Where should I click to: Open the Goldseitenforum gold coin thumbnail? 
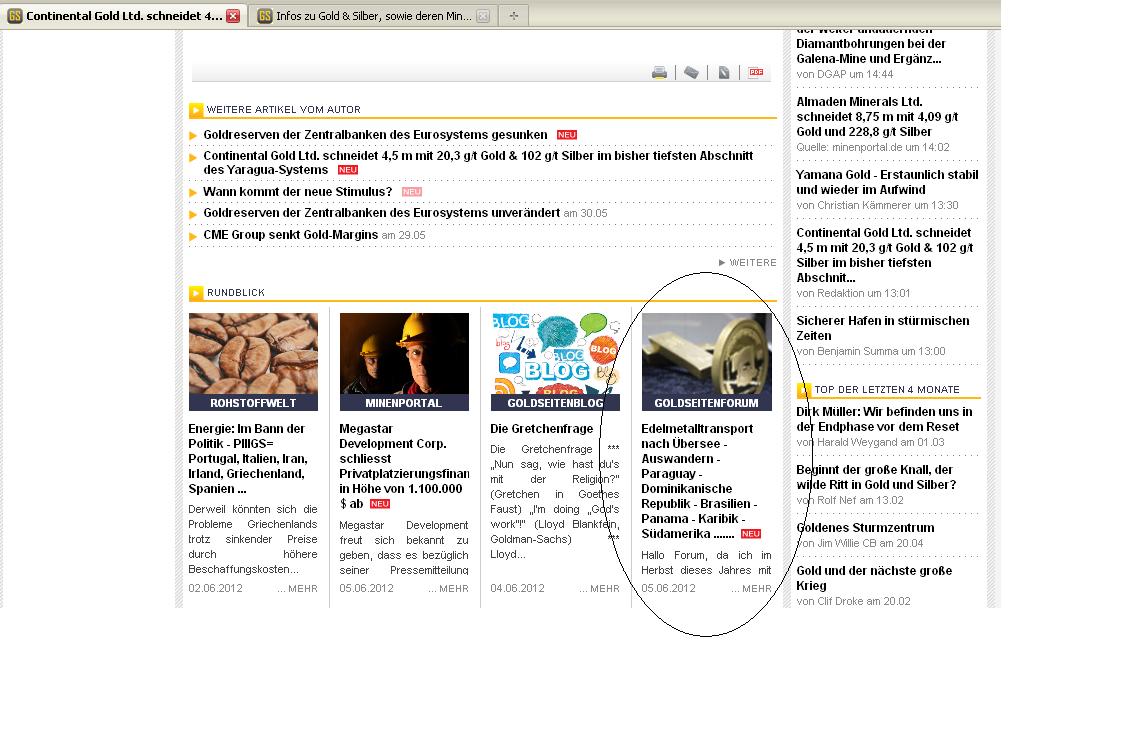coord(706,355)
